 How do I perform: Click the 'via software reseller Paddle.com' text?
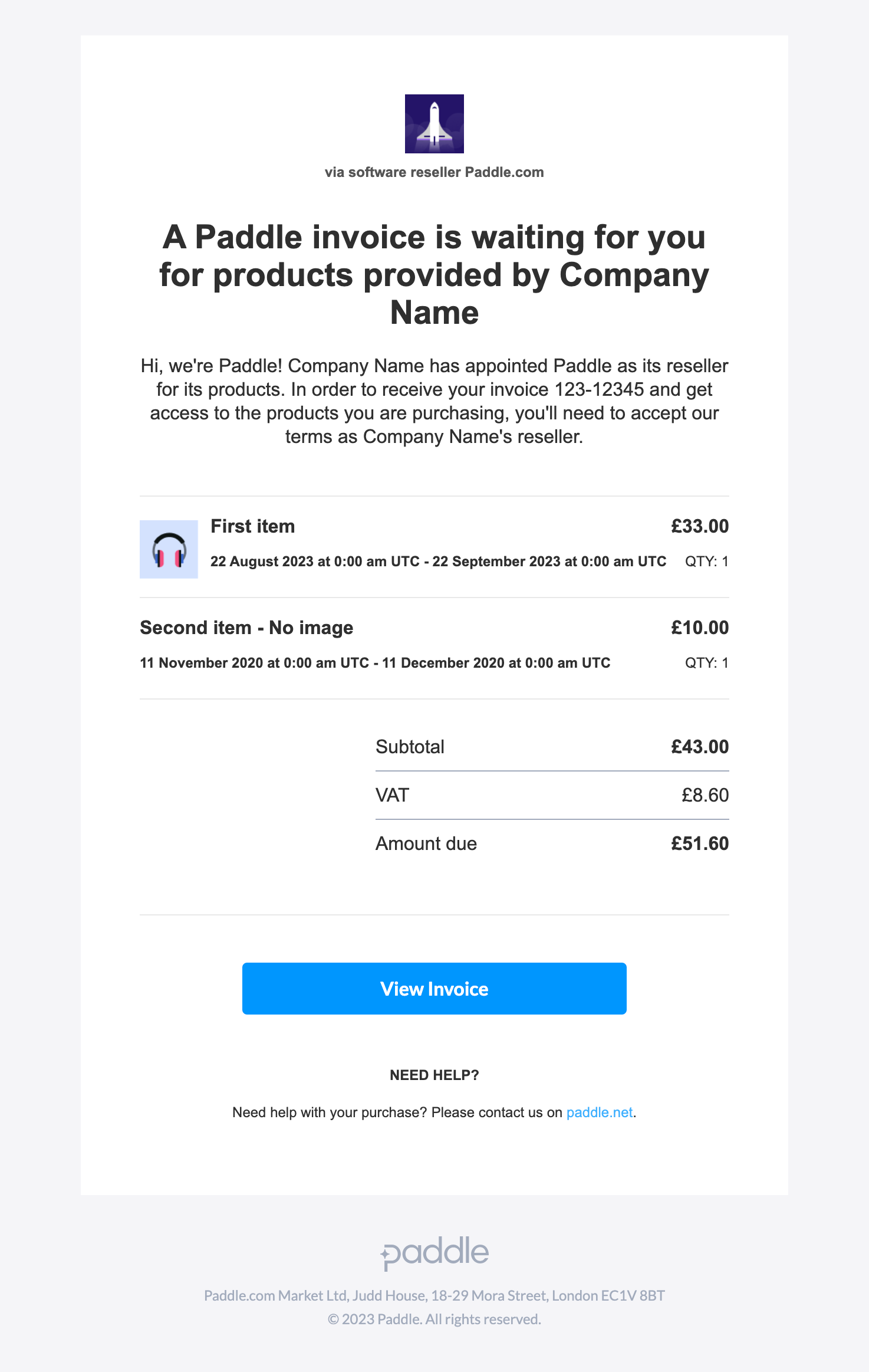click(x=434, y=172)
